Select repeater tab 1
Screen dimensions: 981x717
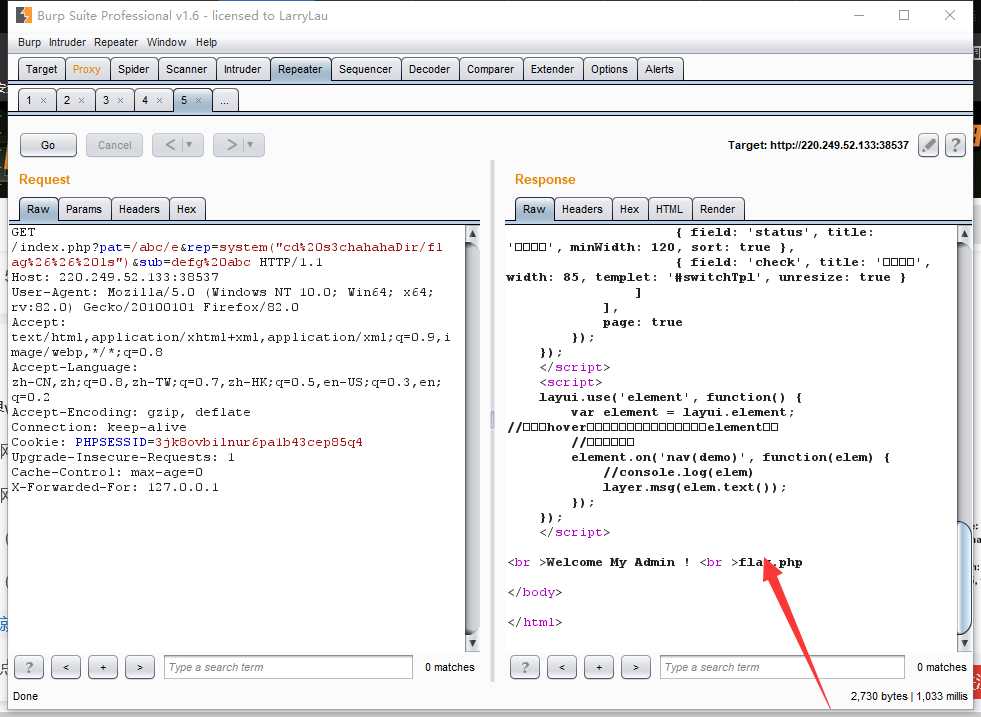pyautogui.click(x=29, y=100)
